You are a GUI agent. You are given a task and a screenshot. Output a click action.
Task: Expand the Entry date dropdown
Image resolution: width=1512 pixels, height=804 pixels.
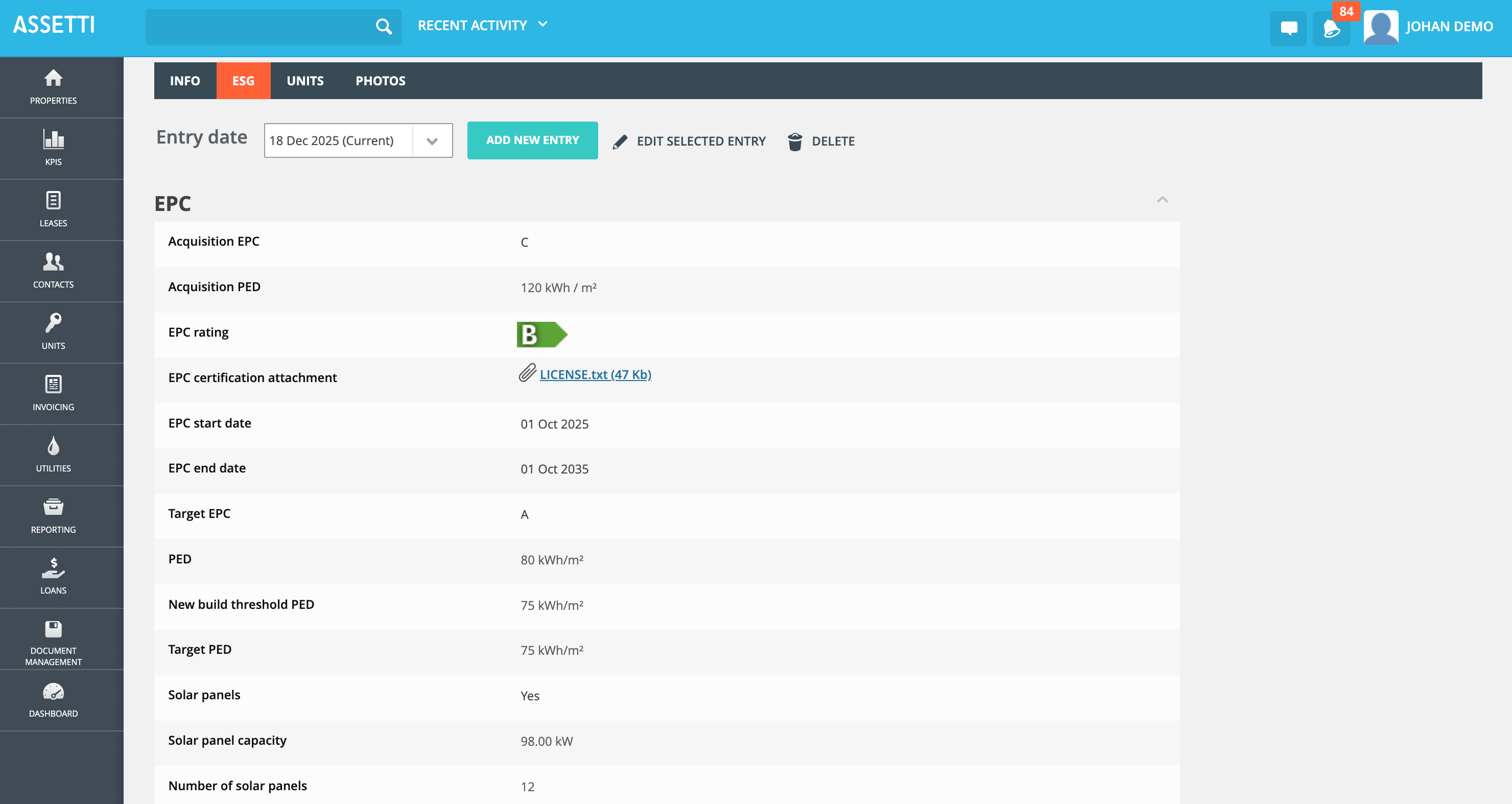432,141
